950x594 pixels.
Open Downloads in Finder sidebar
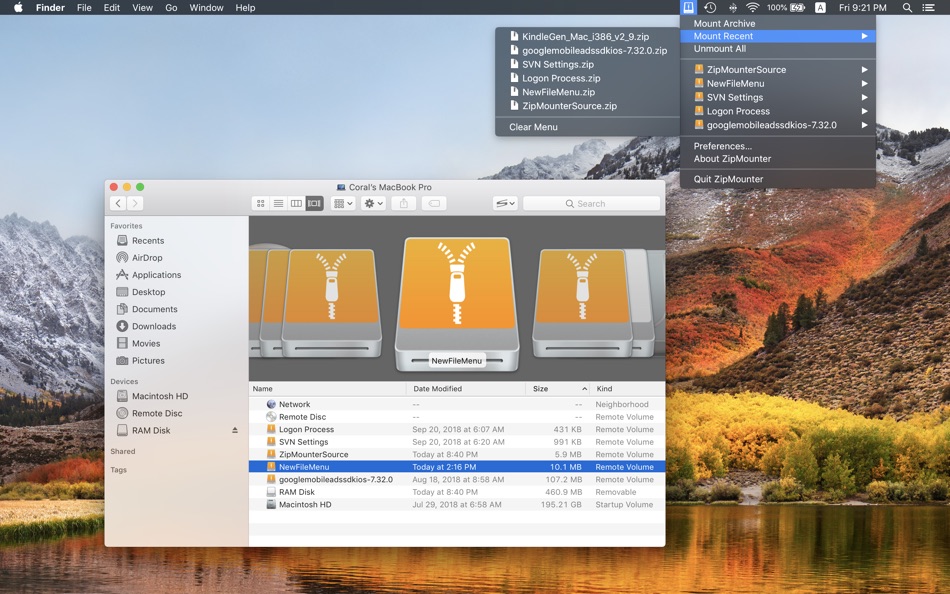(x=154, y=326)
